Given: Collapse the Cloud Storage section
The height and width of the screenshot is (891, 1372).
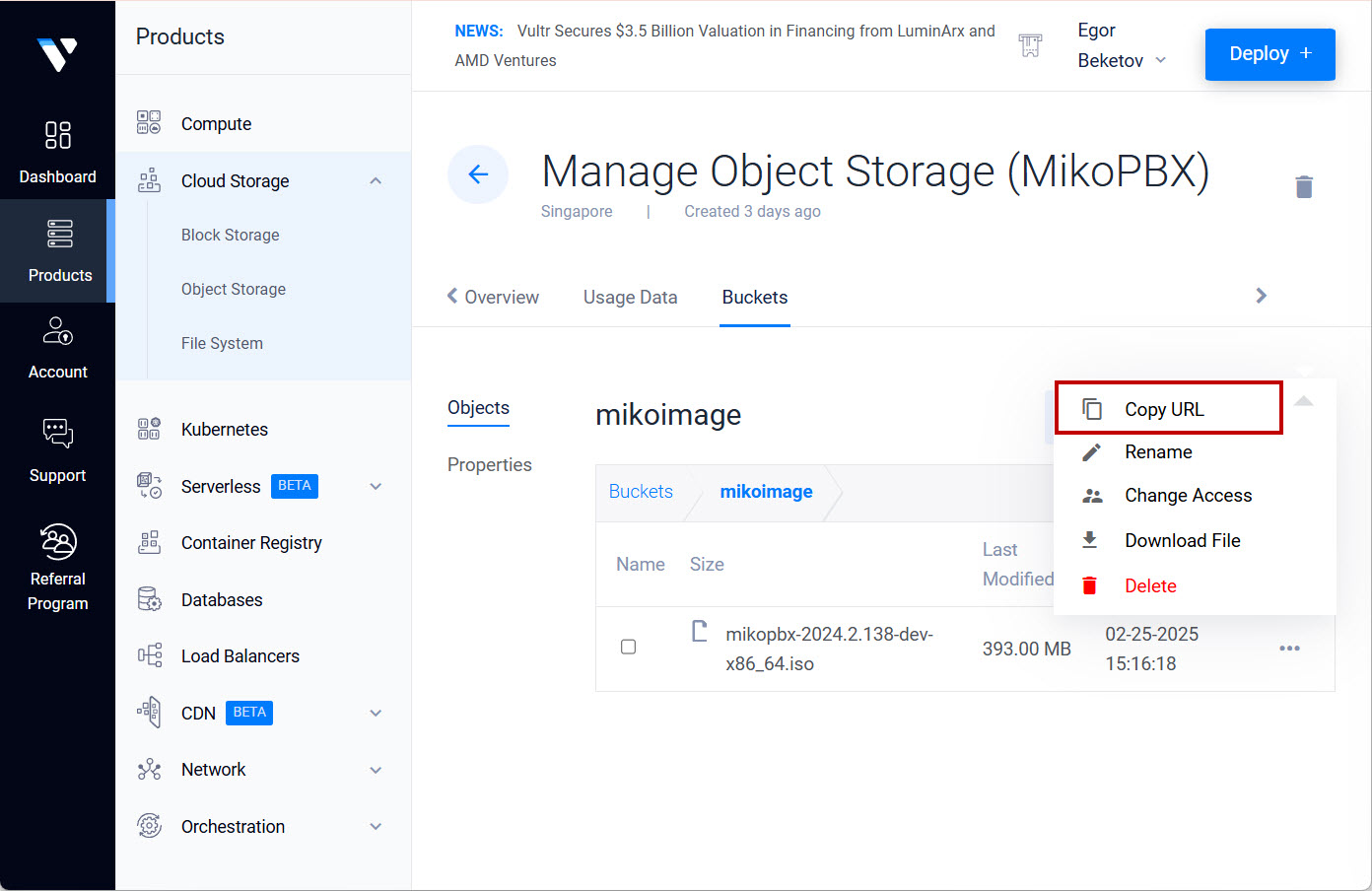Looking at the screenshot, I should click(376, 181).
